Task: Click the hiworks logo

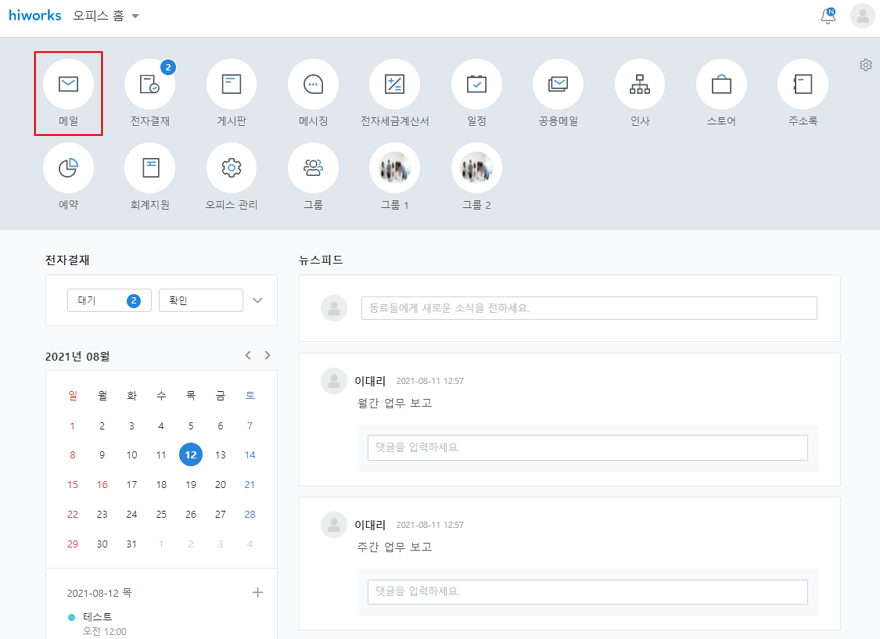Action: tap(35, 16)
